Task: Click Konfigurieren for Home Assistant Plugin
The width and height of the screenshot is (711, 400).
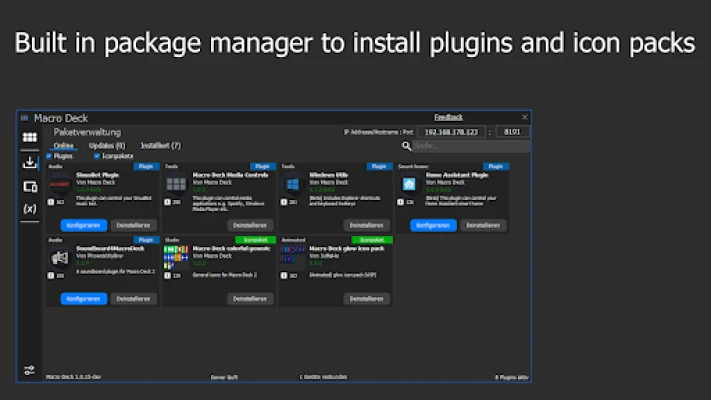Action: pos(433,225)
